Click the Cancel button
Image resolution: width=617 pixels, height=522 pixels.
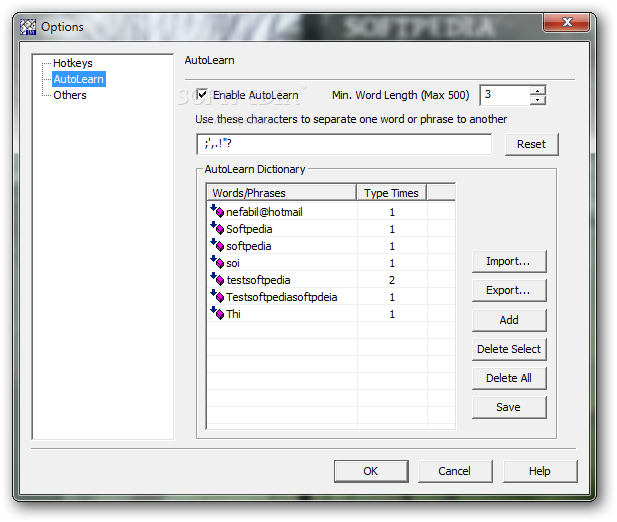(455, 471)
